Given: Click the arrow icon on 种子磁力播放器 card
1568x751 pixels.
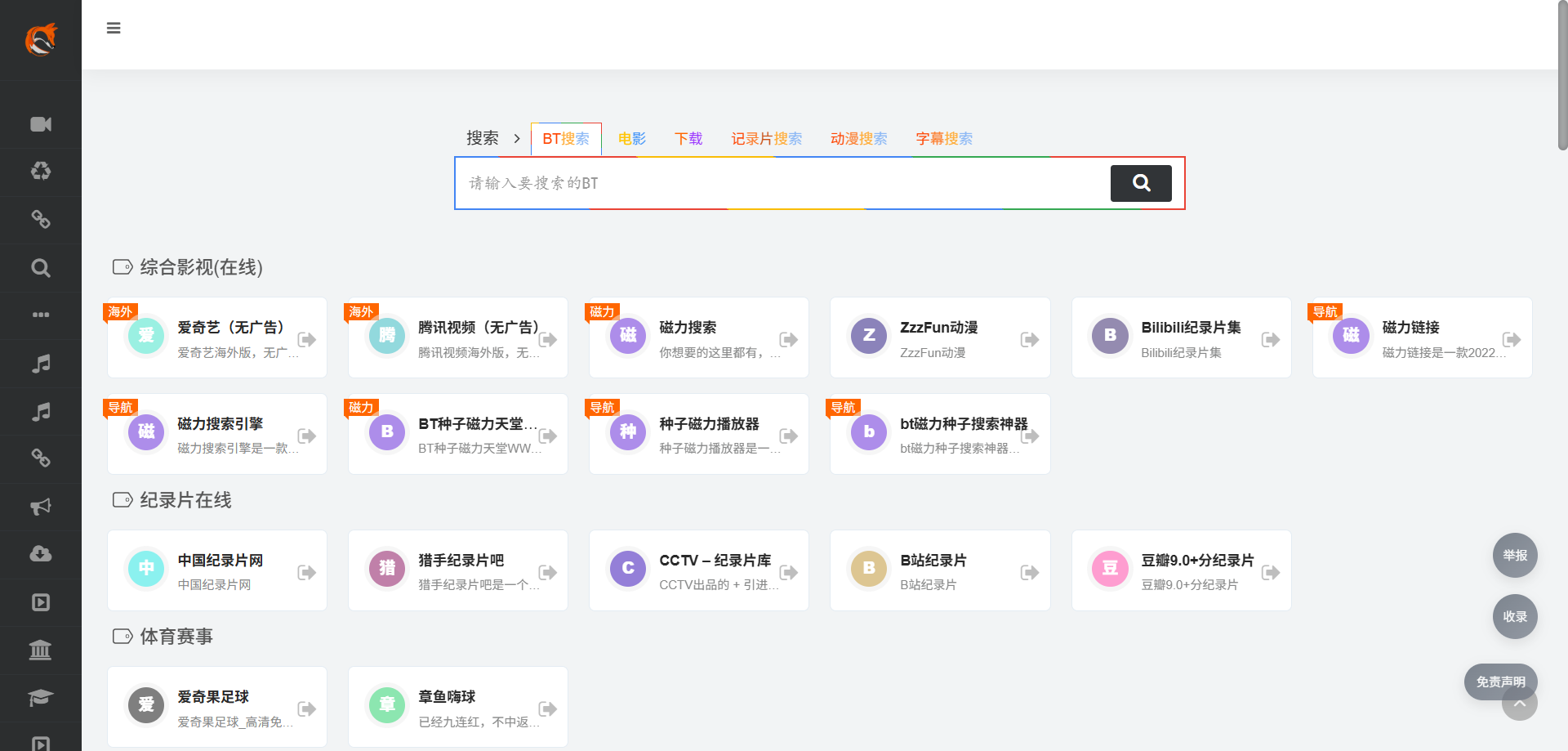Looking at the screenshot, I should [789, 436].
